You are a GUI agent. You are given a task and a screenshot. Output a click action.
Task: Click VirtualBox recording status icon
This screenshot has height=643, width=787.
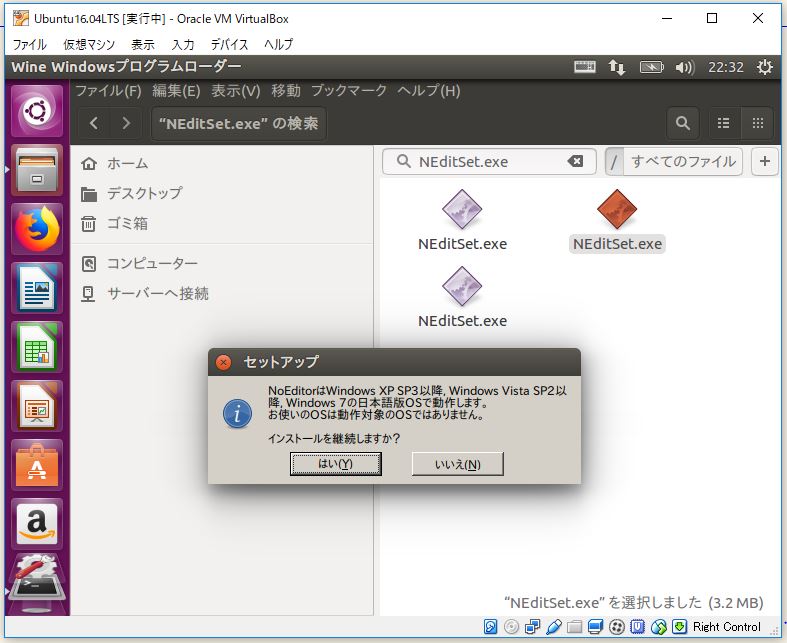617,627
